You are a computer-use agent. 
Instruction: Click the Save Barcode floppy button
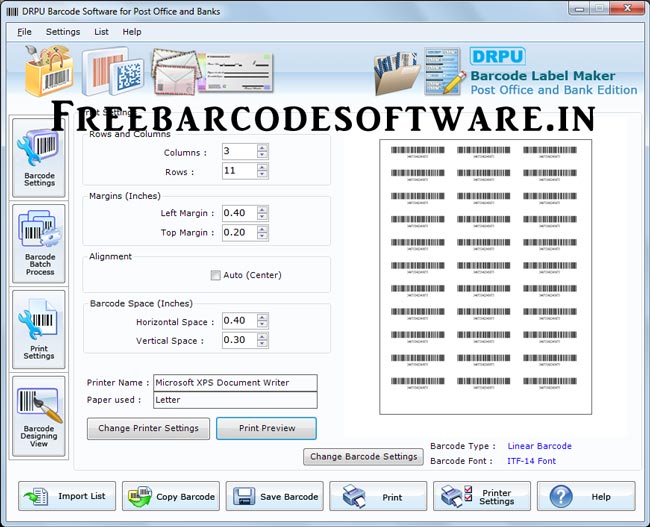coord(274,496)
